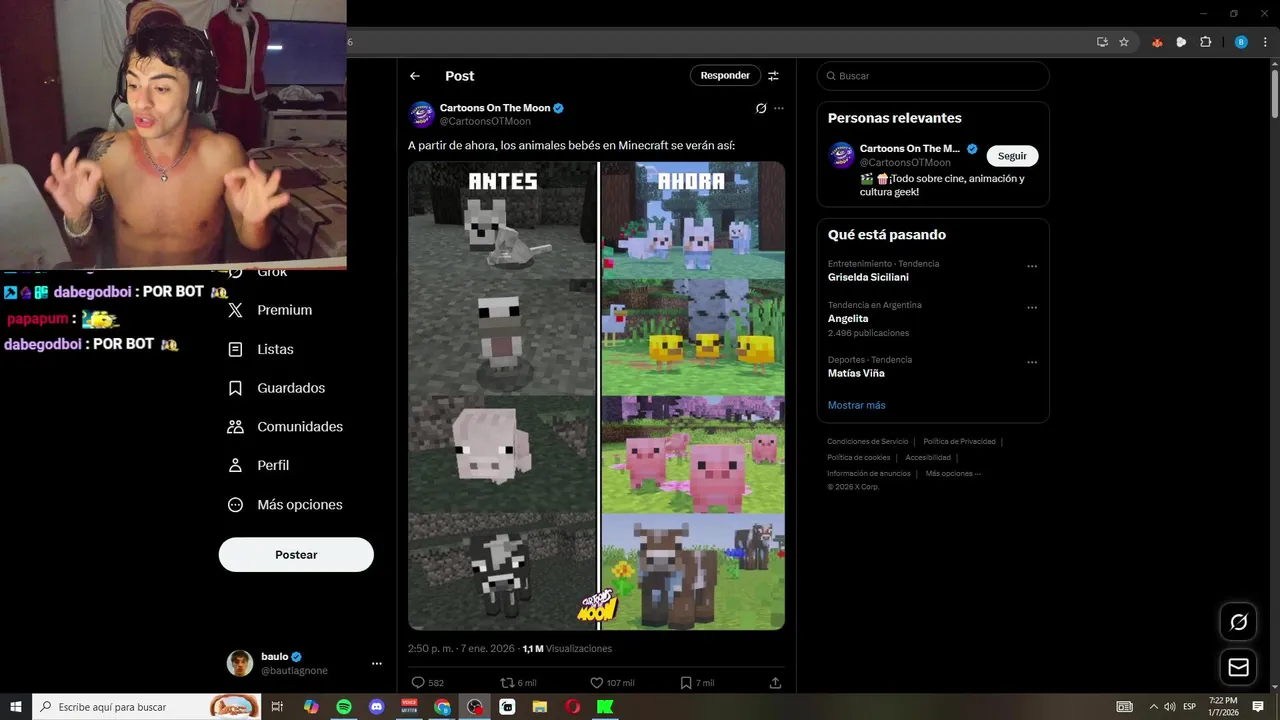
Task: Open the MetaMask fox extension
Action: point(1158,42)
